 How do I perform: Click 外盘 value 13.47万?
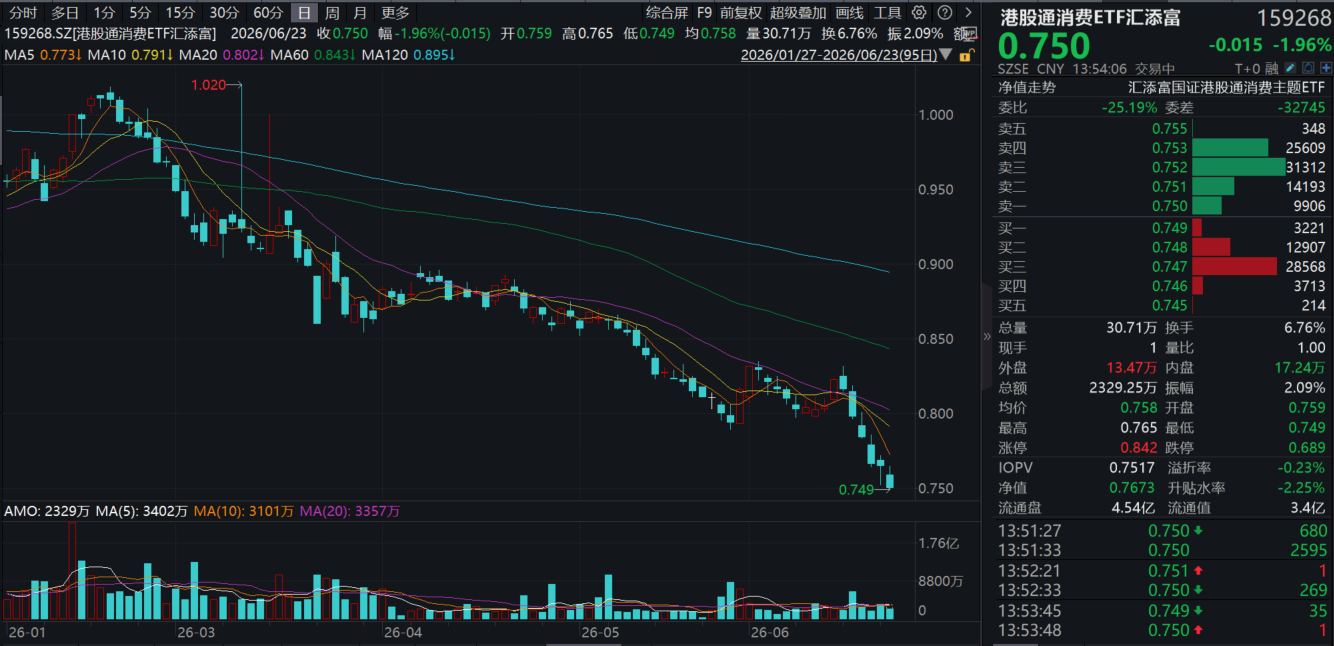click(x=1133, y=367)
